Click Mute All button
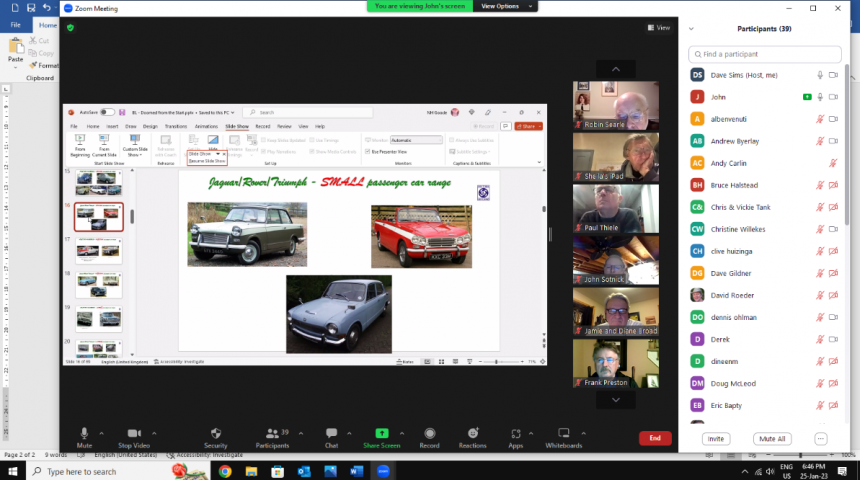This screenshot has width=860, height=480. click(772, 439)
